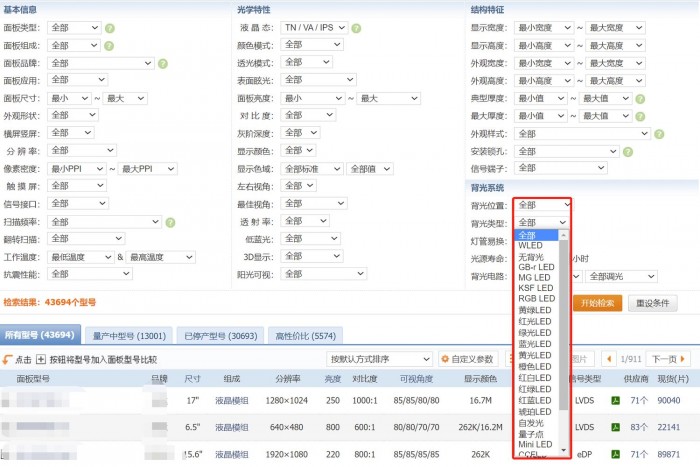Image resolution: width=700 pixels, height=467 pixels.
Task: Click the plus compare icon under tabs
Action: (x=41, y=359)
